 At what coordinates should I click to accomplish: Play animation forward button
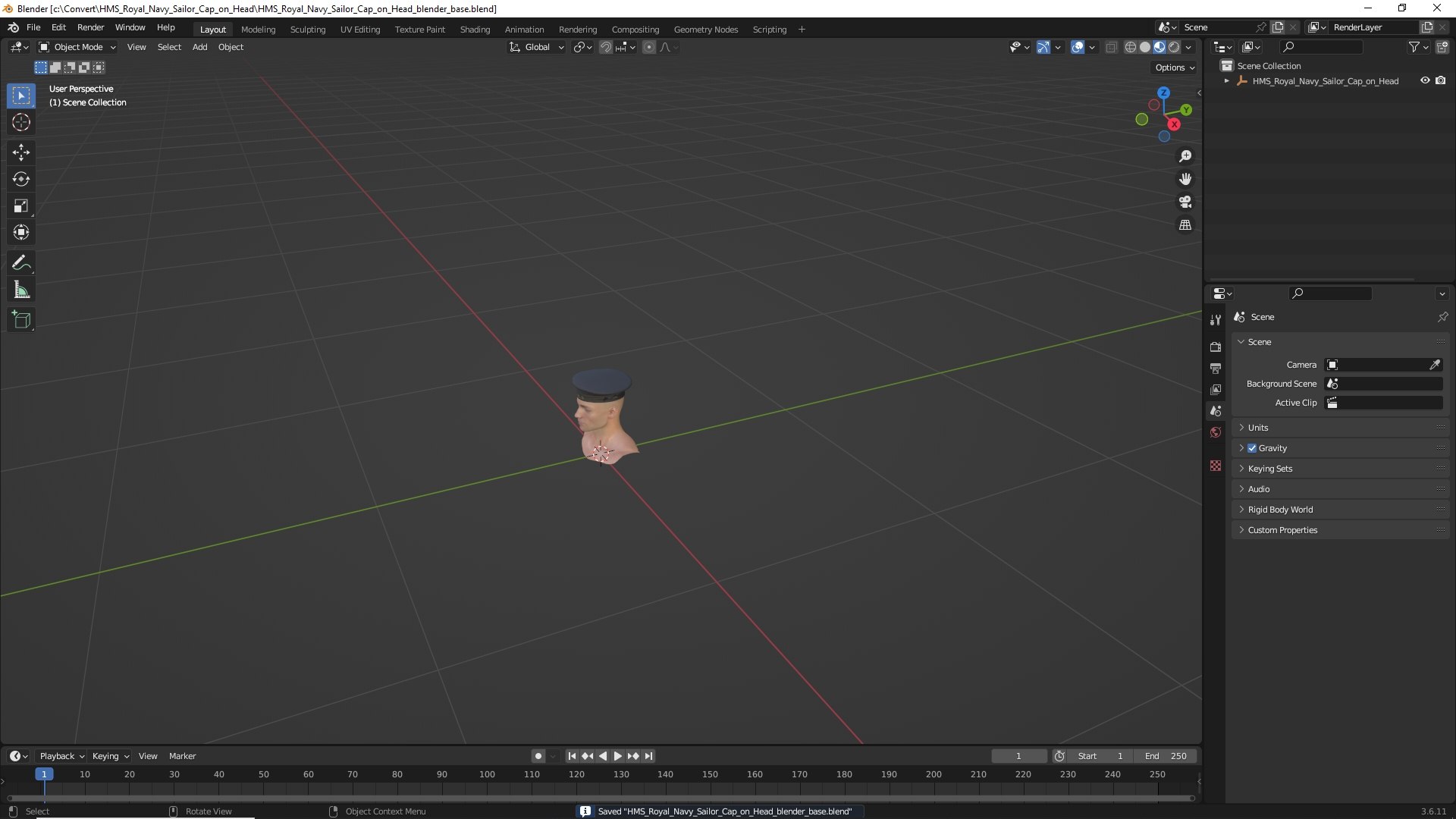[617, 756]
